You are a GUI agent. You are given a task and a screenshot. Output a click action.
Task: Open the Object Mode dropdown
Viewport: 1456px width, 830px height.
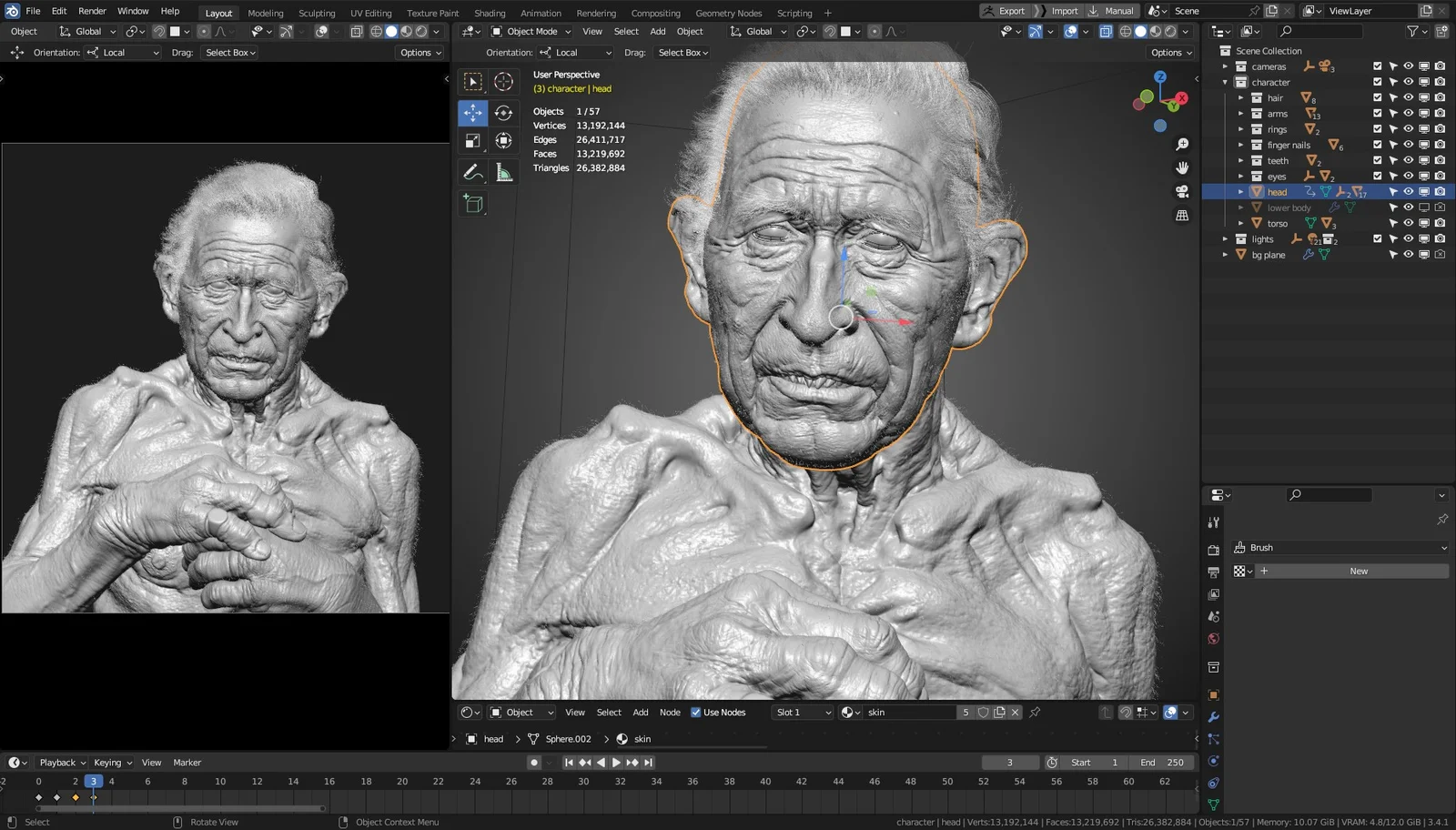[531, 32]
